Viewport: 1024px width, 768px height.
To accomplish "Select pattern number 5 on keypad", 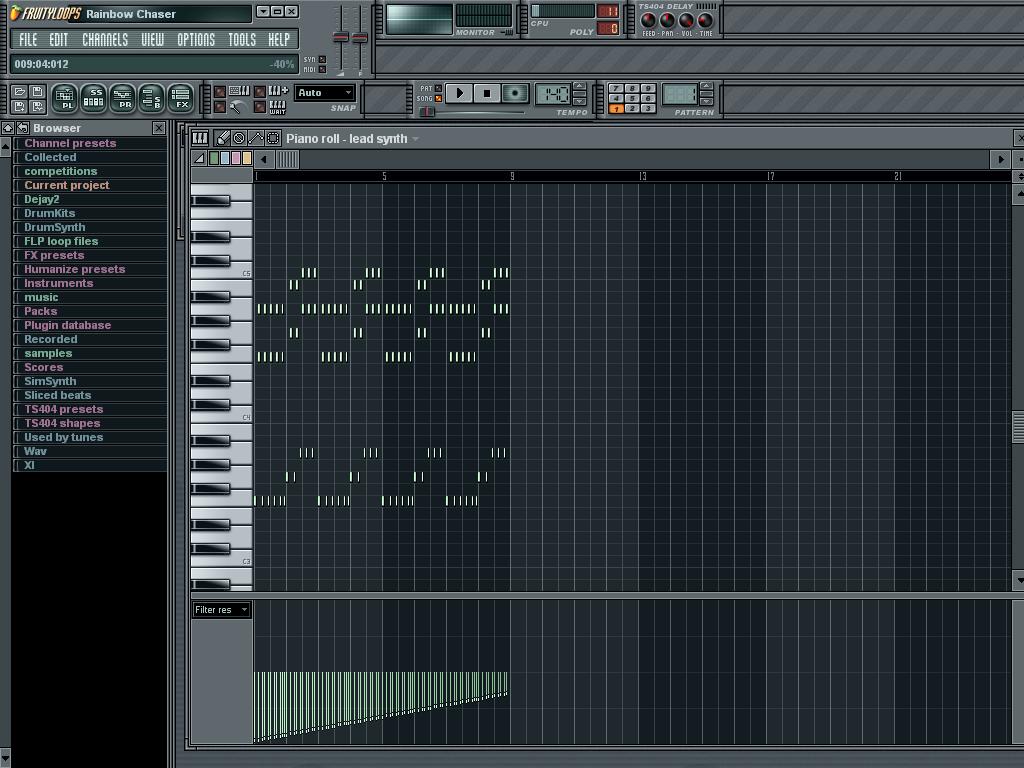I will coord(632,98).
